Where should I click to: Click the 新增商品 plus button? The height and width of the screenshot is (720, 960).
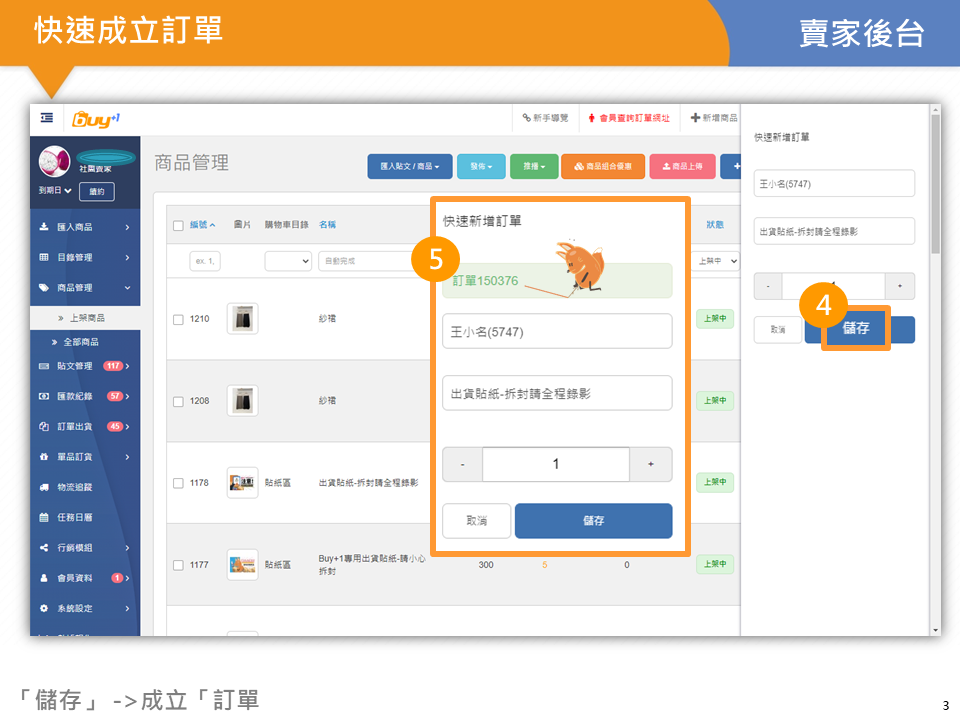click(714, 118)
